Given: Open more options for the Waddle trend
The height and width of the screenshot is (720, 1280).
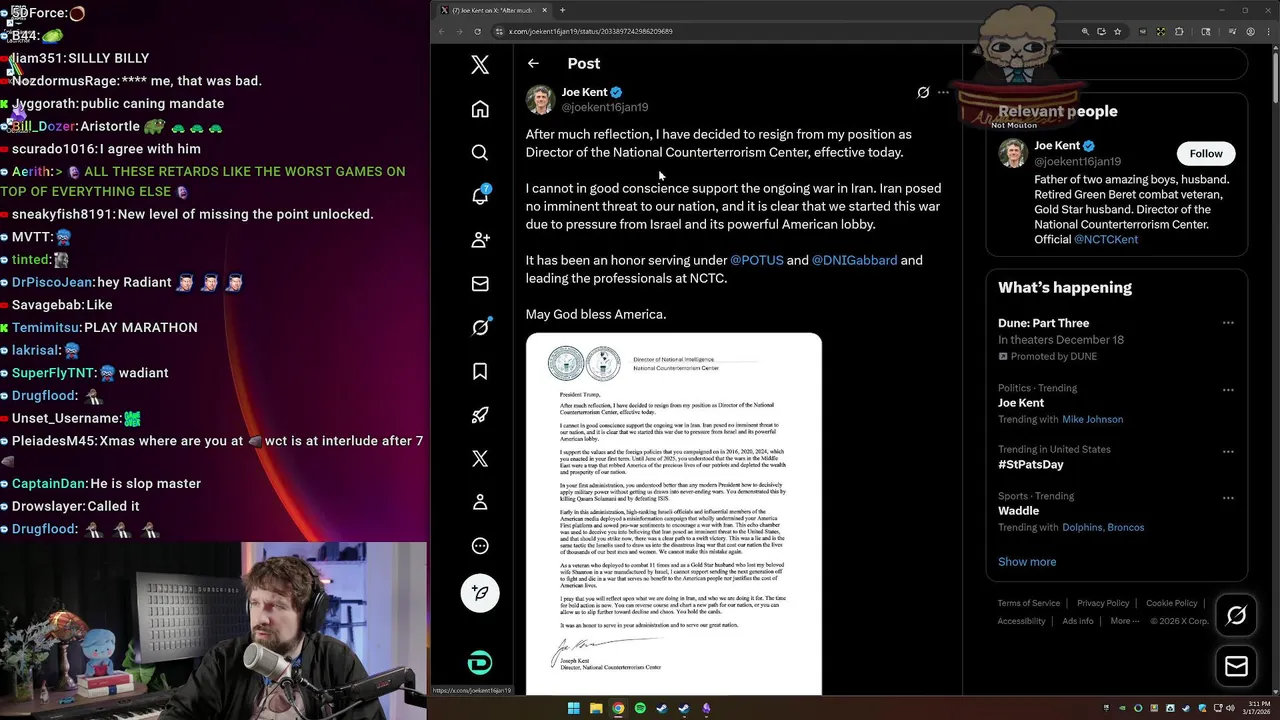Looking at the screenshot, I should pos(1228,498).
